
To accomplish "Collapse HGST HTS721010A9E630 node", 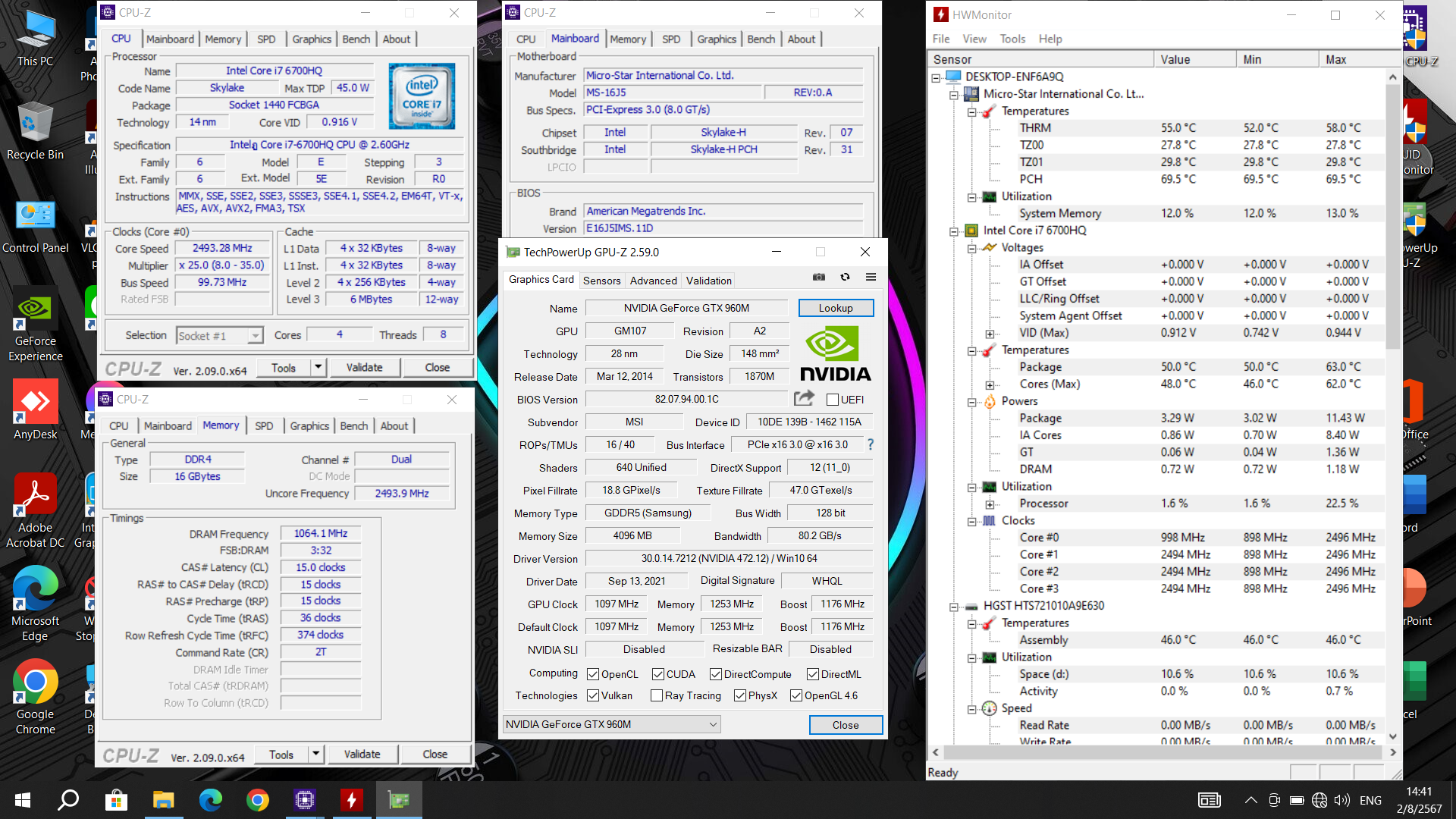I will tap(954, 607).
